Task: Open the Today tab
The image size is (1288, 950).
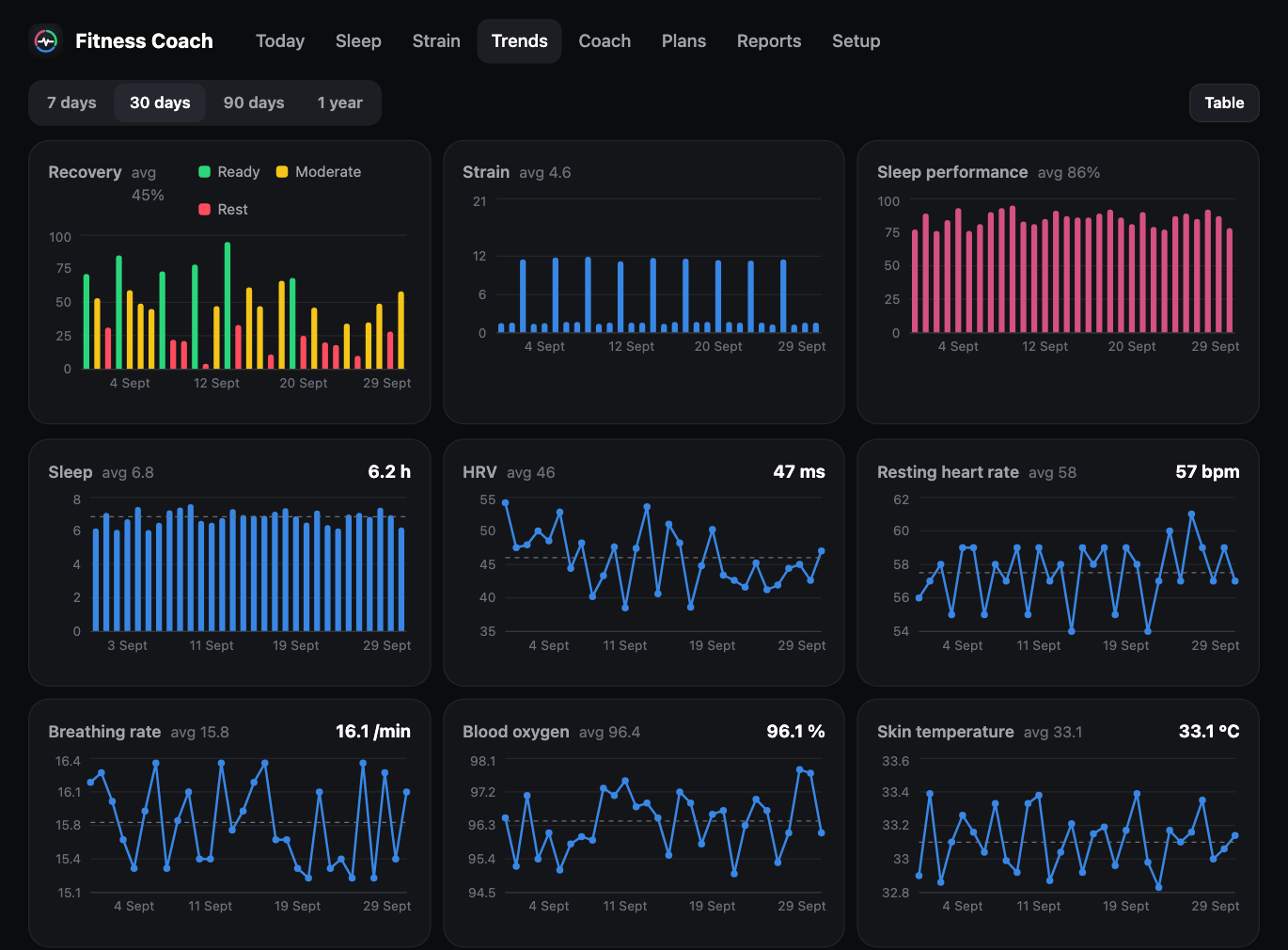Action: coord(280,41)
